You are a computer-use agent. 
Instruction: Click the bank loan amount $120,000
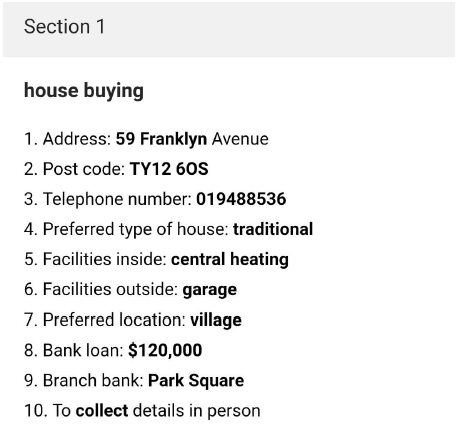point(165,350)
